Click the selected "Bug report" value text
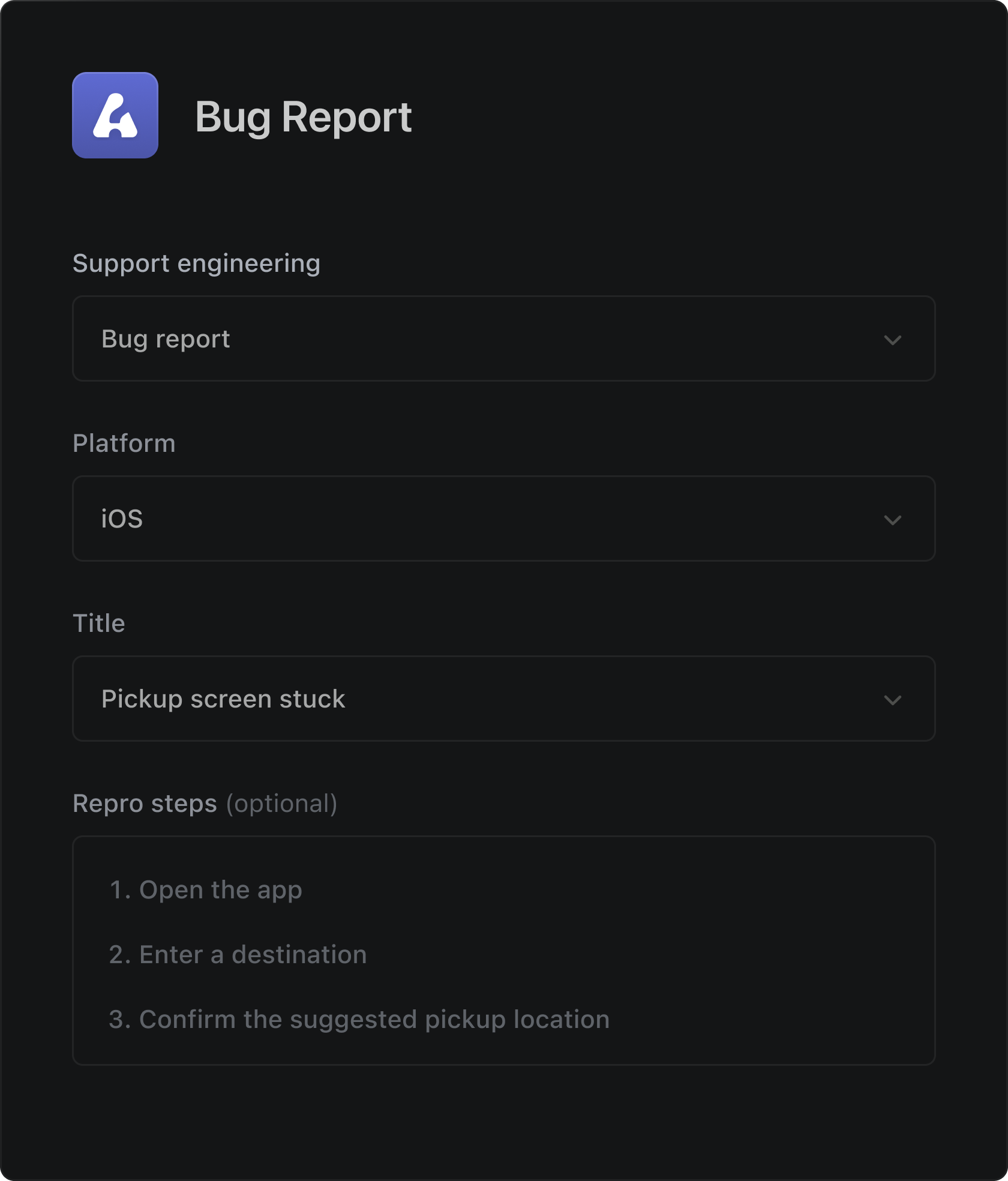Screen dimensions: 1008x1181 pyautogui.click(x=166, y=339)
